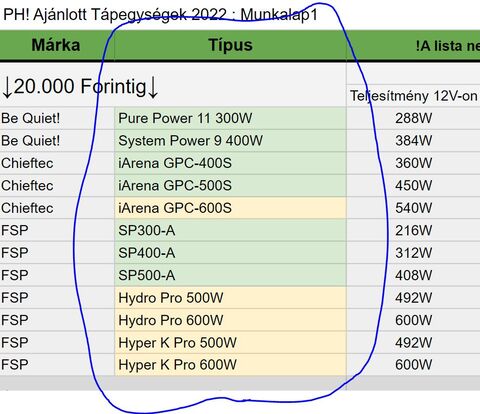Click Be Quiet! in Pure Power 11 row
The width and height of the screenshot is (480, 414).
tap(31, 118)
